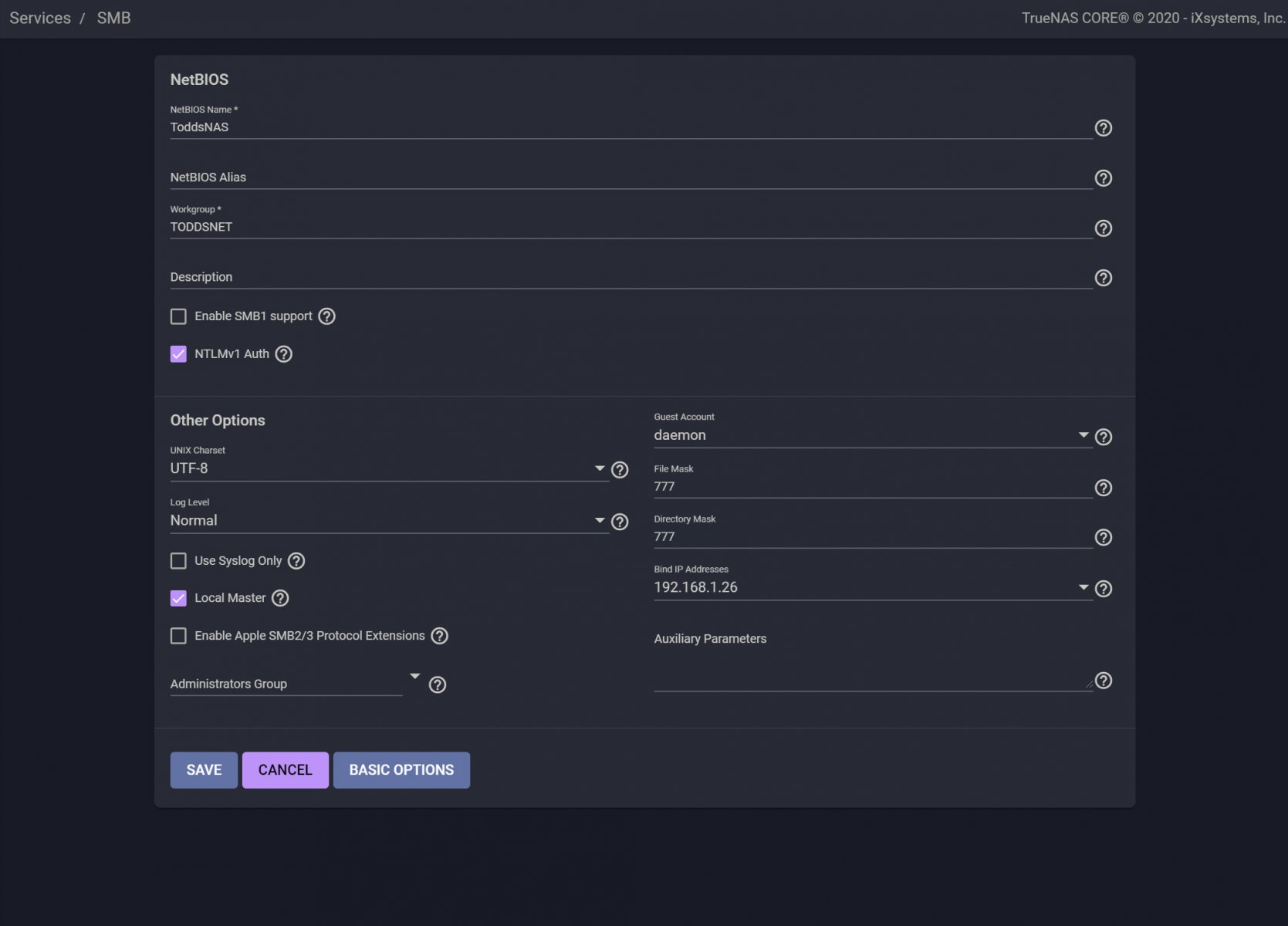
Task: Open the UNIX Charset dropdown
Action: 388,468
